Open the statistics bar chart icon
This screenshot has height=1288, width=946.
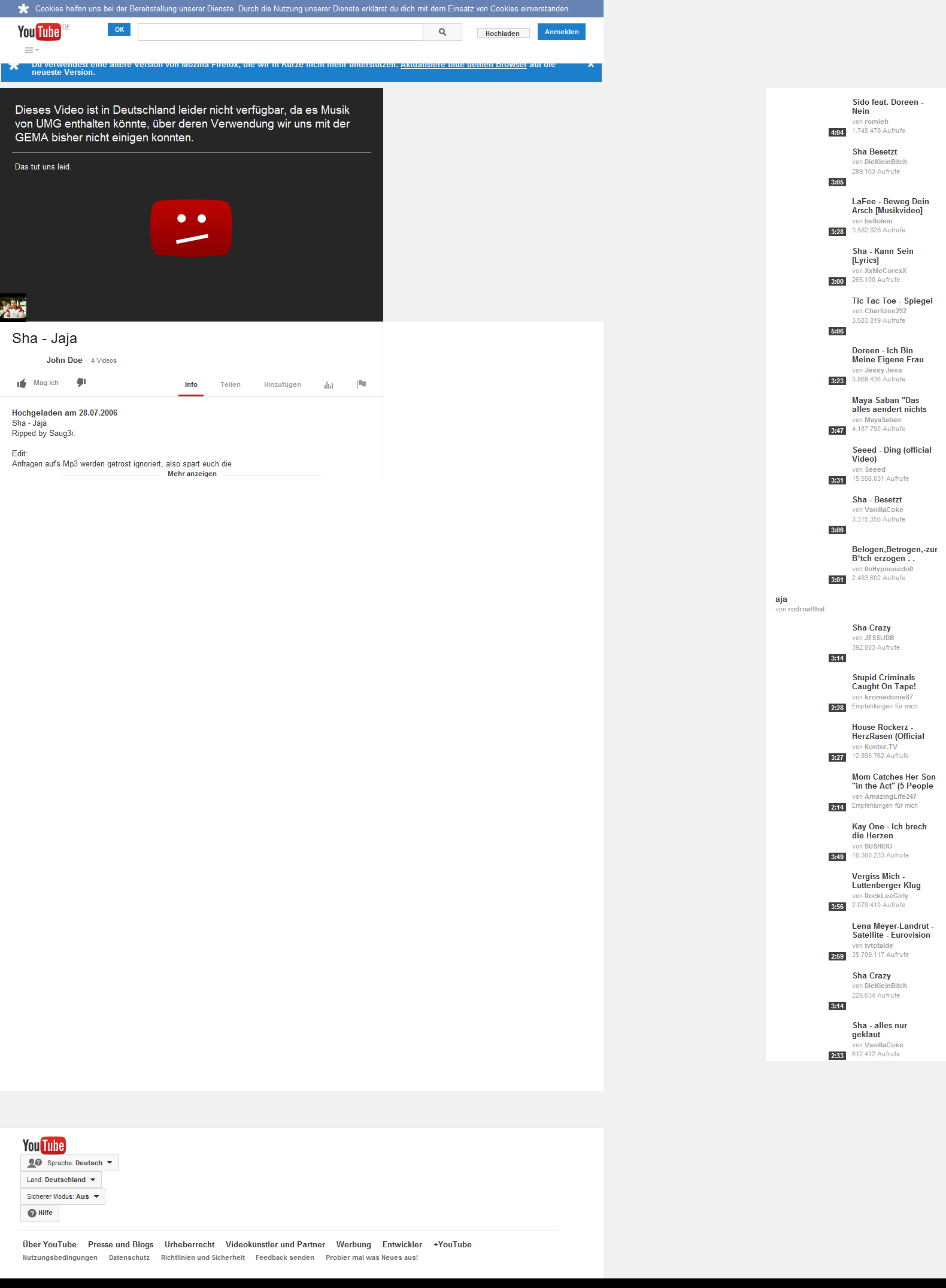[329, 384]
